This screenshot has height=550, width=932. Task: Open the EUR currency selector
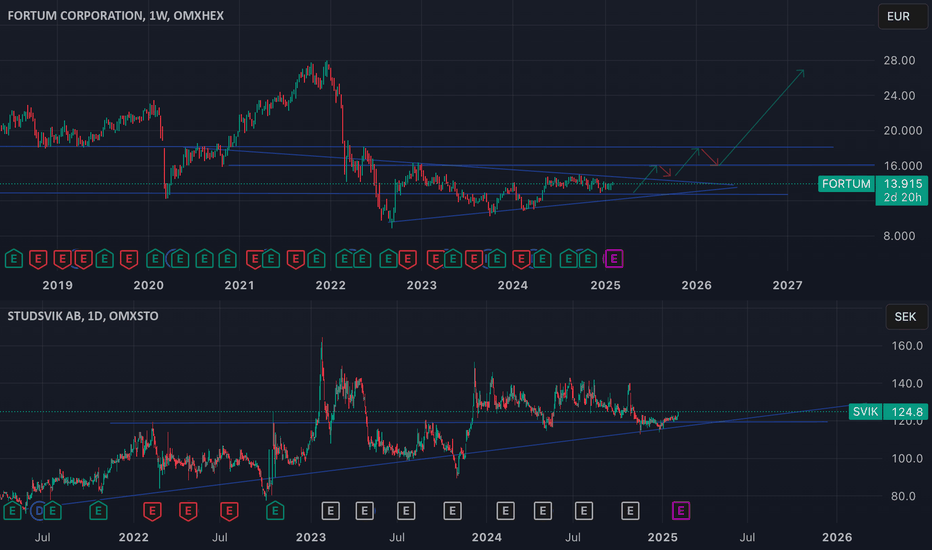click(902, 16)
